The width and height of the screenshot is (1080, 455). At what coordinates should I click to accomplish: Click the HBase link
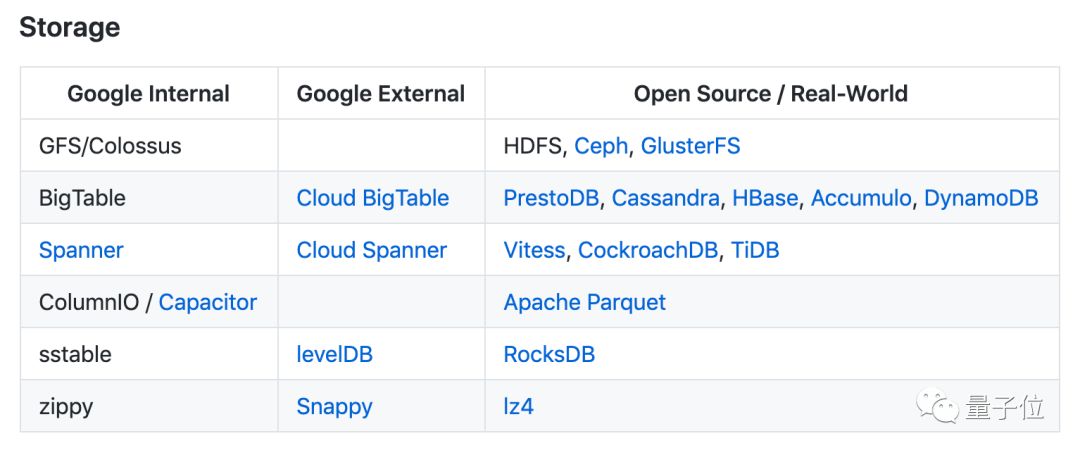click(x=765, y=198)
